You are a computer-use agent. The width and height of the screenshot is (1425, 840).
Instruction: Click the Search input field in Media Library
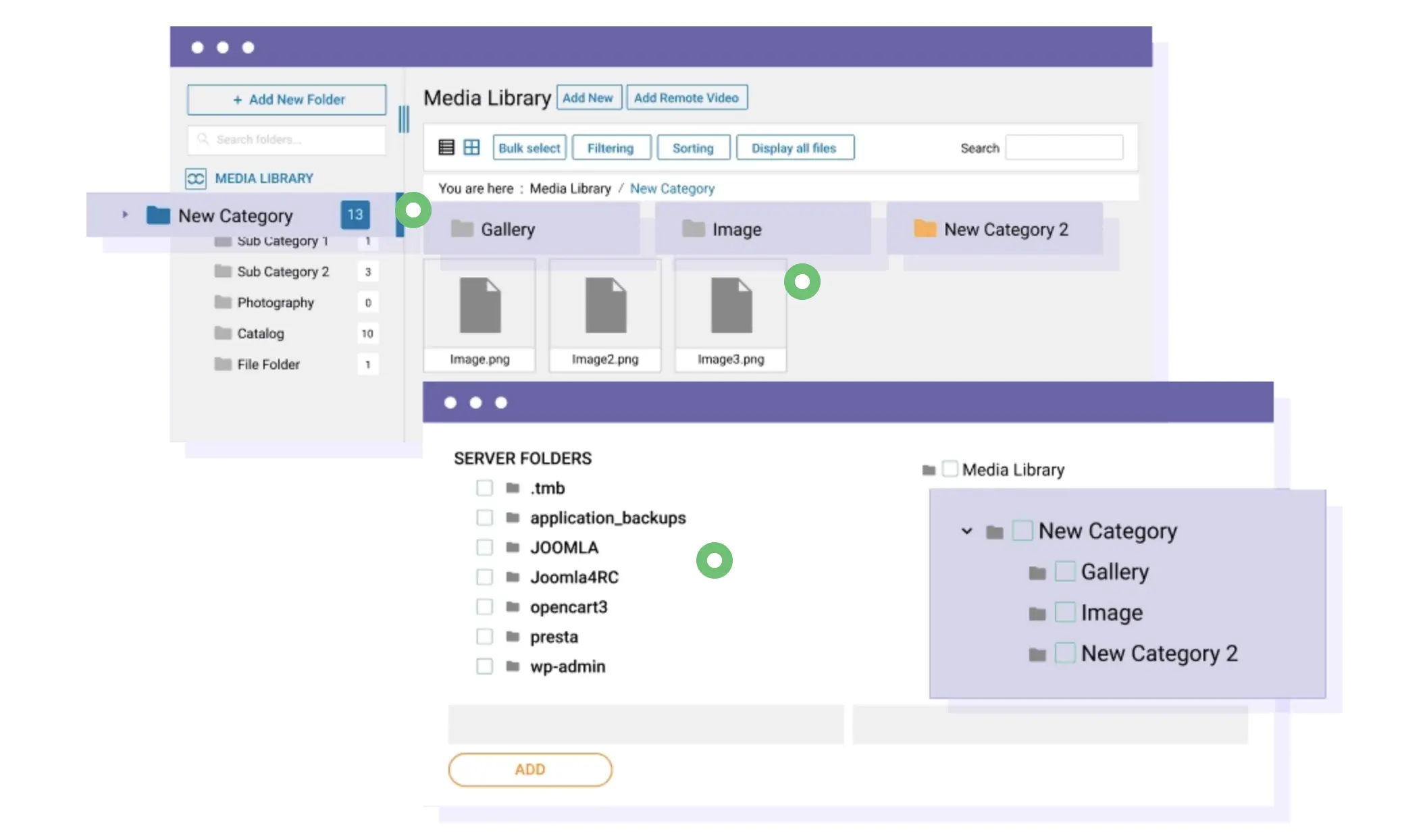click(x=1066, y=148)
